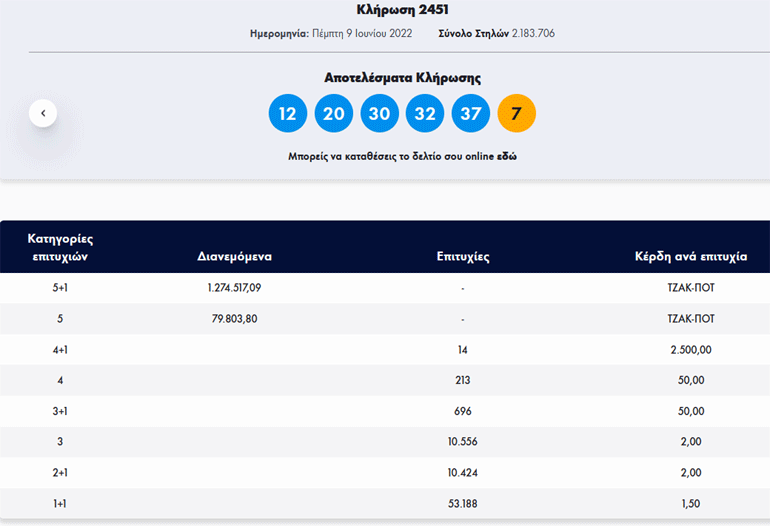Click the 2.500,00 winnings value

coord(690,350)
